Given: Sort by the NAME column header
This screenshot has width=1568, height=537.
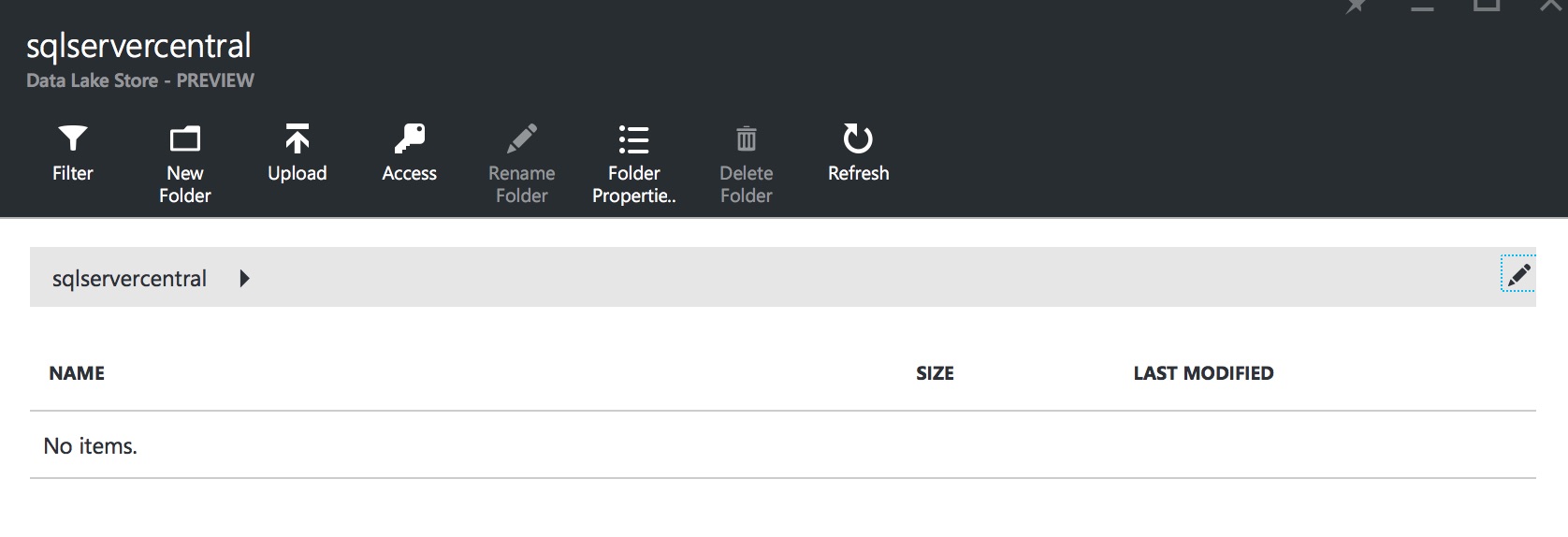Looking at the screenshot, I should point(77,373).
